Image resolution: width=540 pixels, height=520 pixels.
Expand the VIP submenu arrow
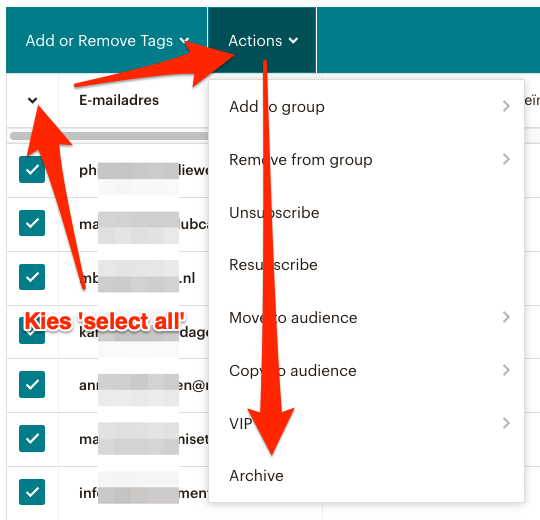tap(506, 423)
